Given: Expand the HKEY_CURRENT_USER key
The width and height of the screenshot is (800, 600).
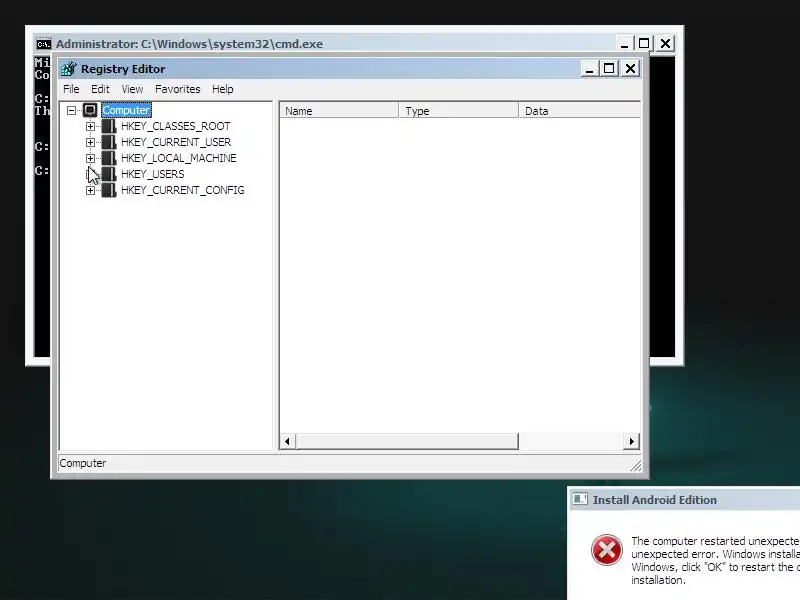Looking at the screenshot, I should pyautogui.click(x=90, y=142).
